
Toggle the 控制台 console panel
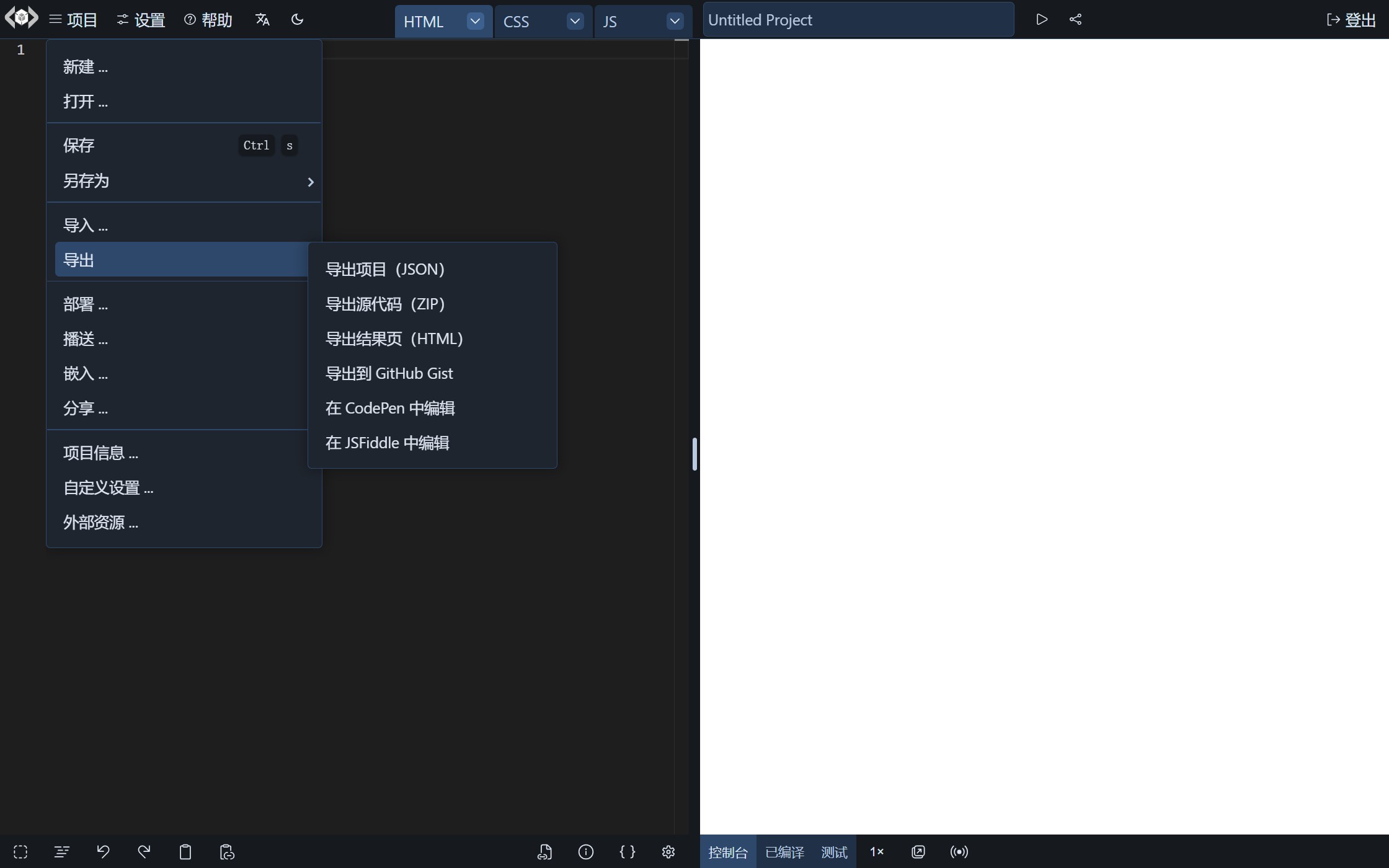tap(728, 852)
